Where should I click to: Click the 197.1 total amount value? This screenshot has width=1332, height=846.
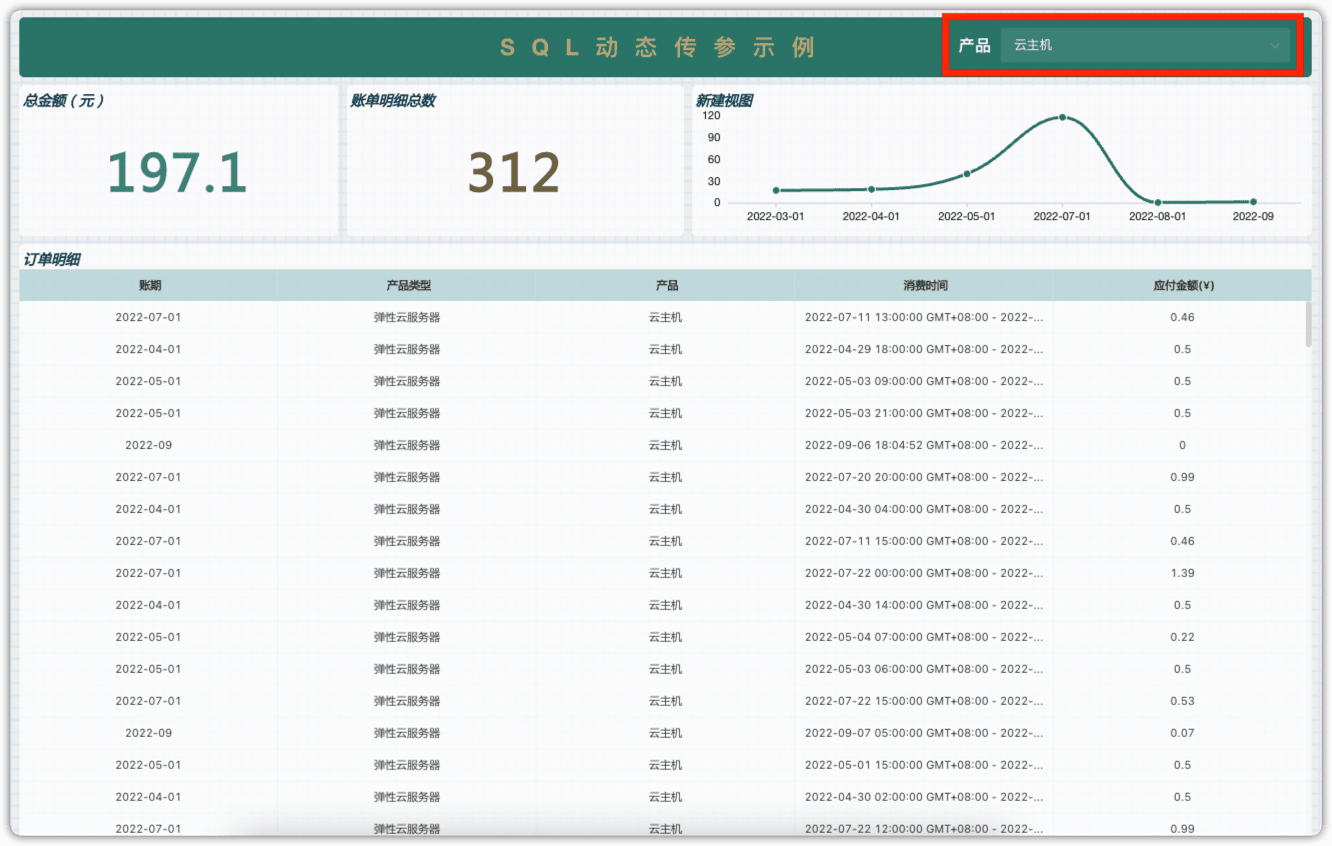point(177,173)
